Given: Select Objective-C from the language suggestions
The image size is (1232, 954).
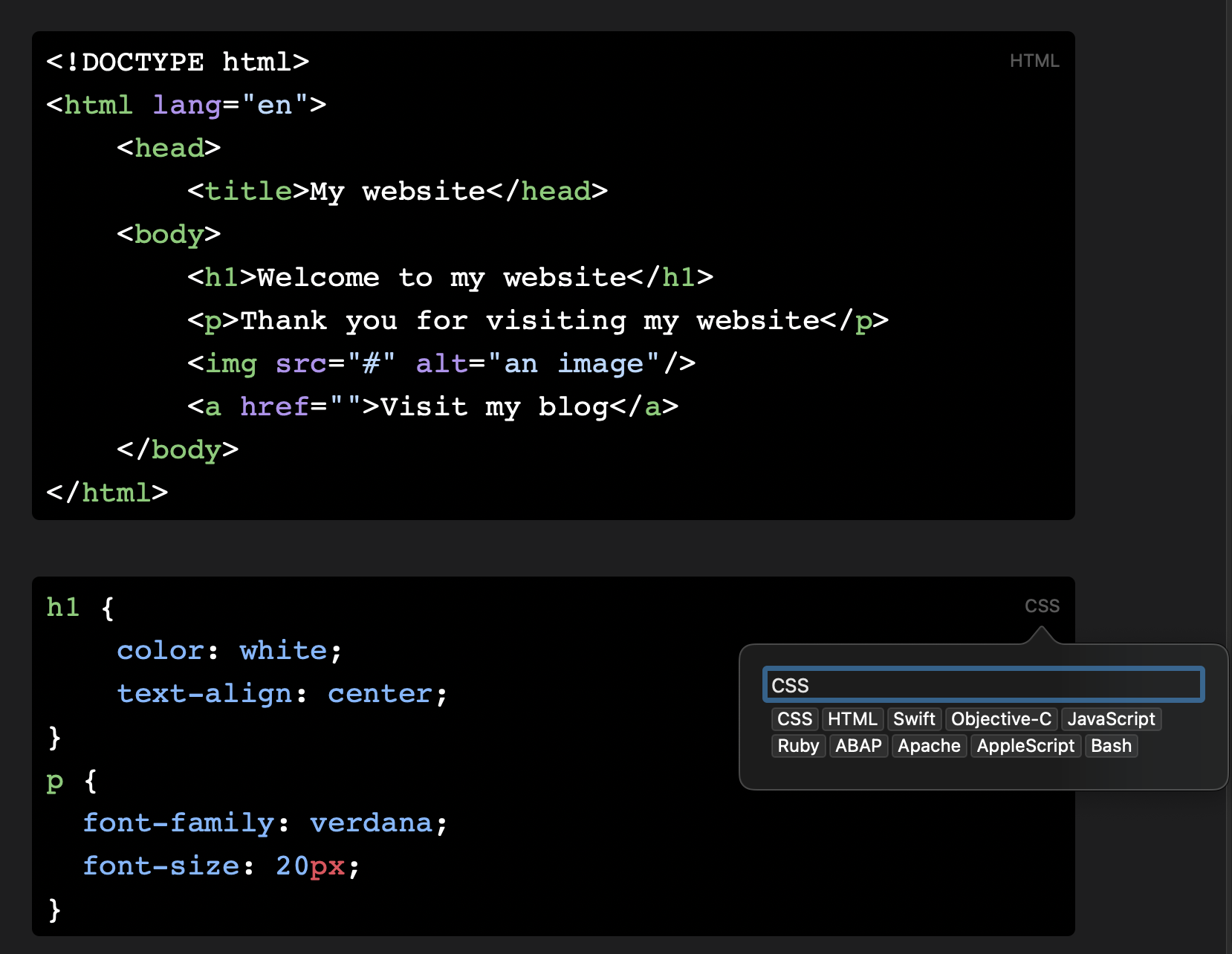Looking at the screenshot, I should coord(1001,719).
